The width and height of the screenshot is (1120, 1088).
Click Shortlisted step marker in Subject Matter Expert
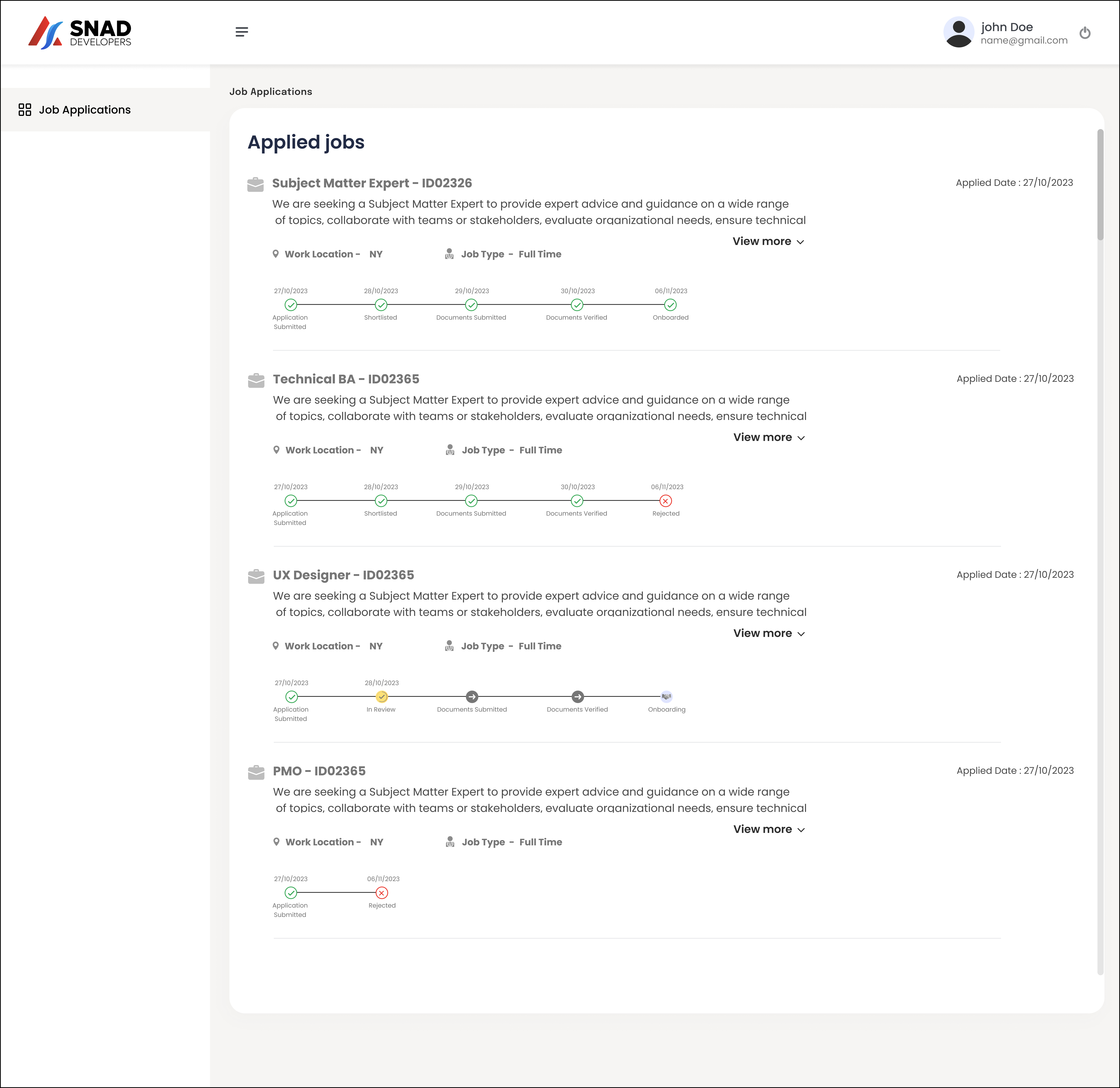click(x=381, y=305)
